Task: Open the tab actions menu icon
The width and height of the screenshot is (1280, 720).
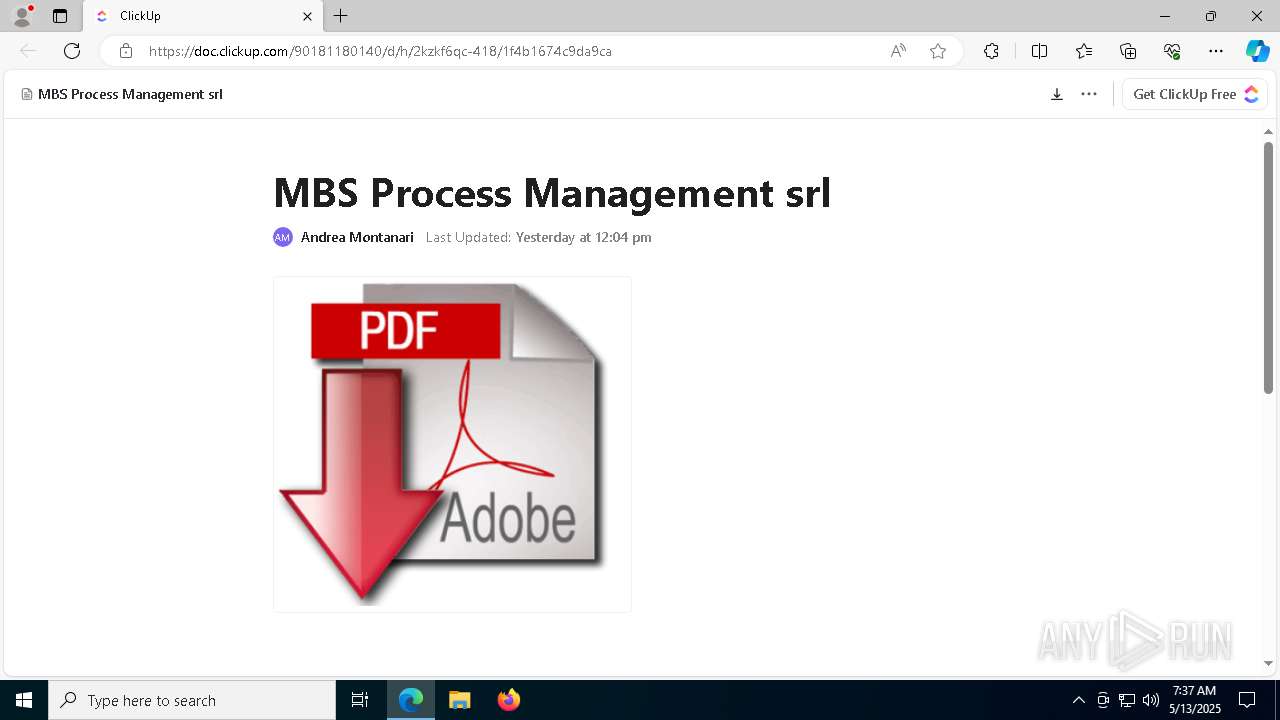Action: (x=60, y=16)
